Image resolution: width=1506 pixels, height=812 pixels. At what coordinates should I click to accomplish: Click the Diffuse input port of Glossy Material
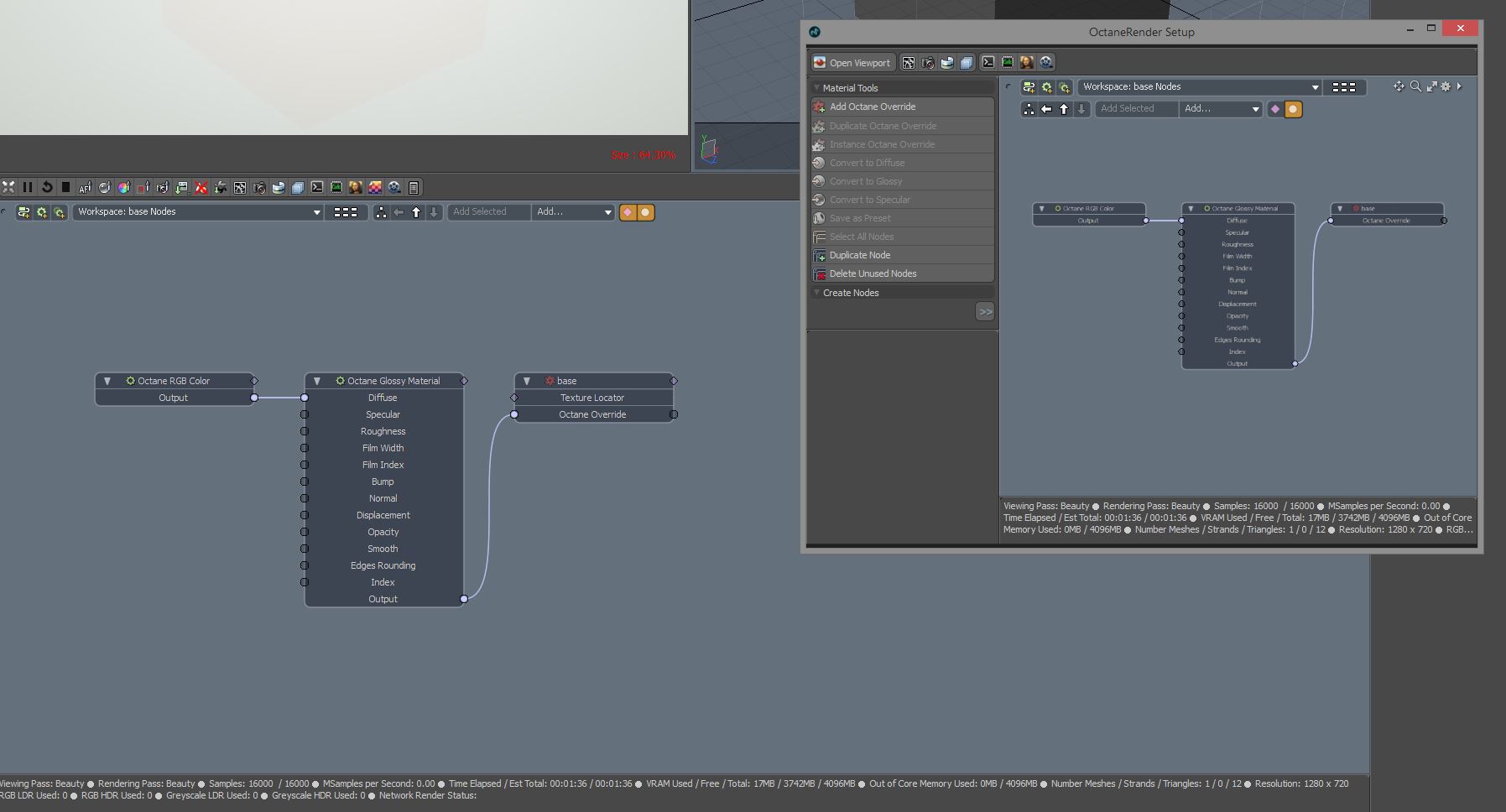pyautogui.click(x=305, y=398)
